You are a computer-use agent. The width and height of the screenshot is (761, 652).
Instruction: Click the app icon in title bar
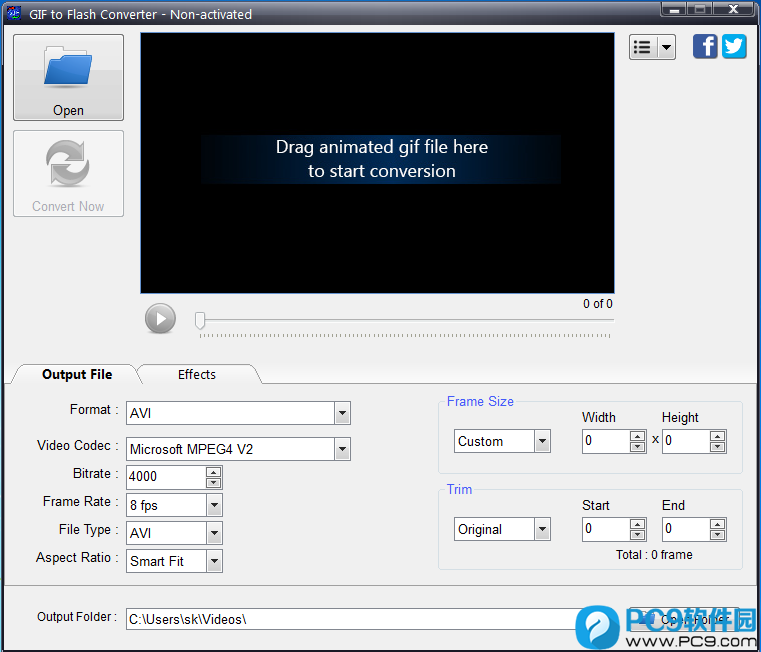pos(14,14)
